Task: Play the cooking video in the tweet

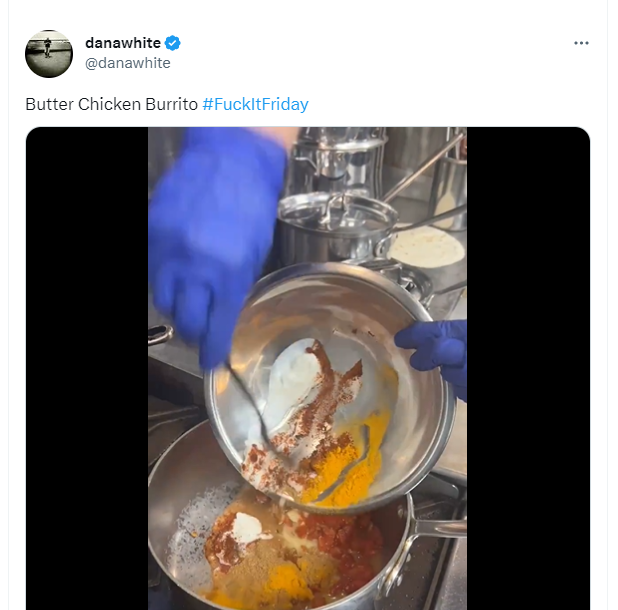Action: [307, 368]
